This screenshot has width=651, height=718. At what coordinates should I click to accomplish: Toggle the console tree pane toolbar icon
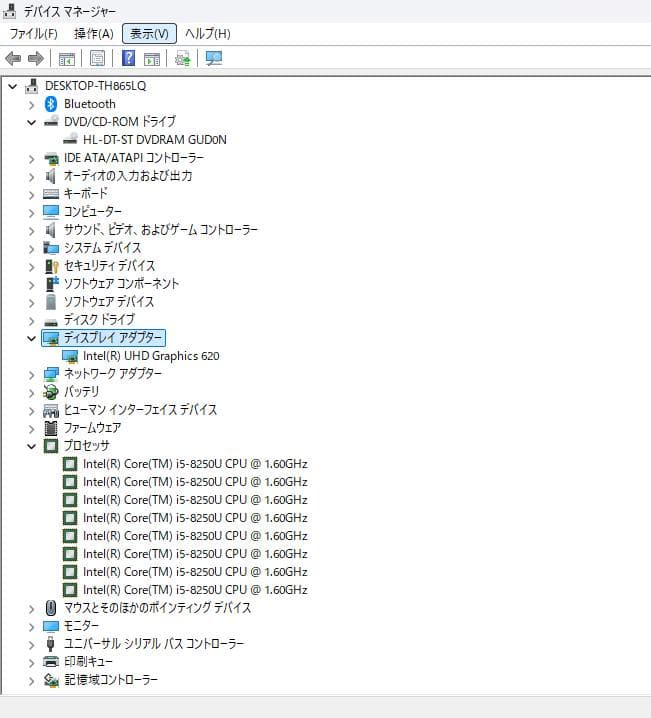tap(67, 59)
